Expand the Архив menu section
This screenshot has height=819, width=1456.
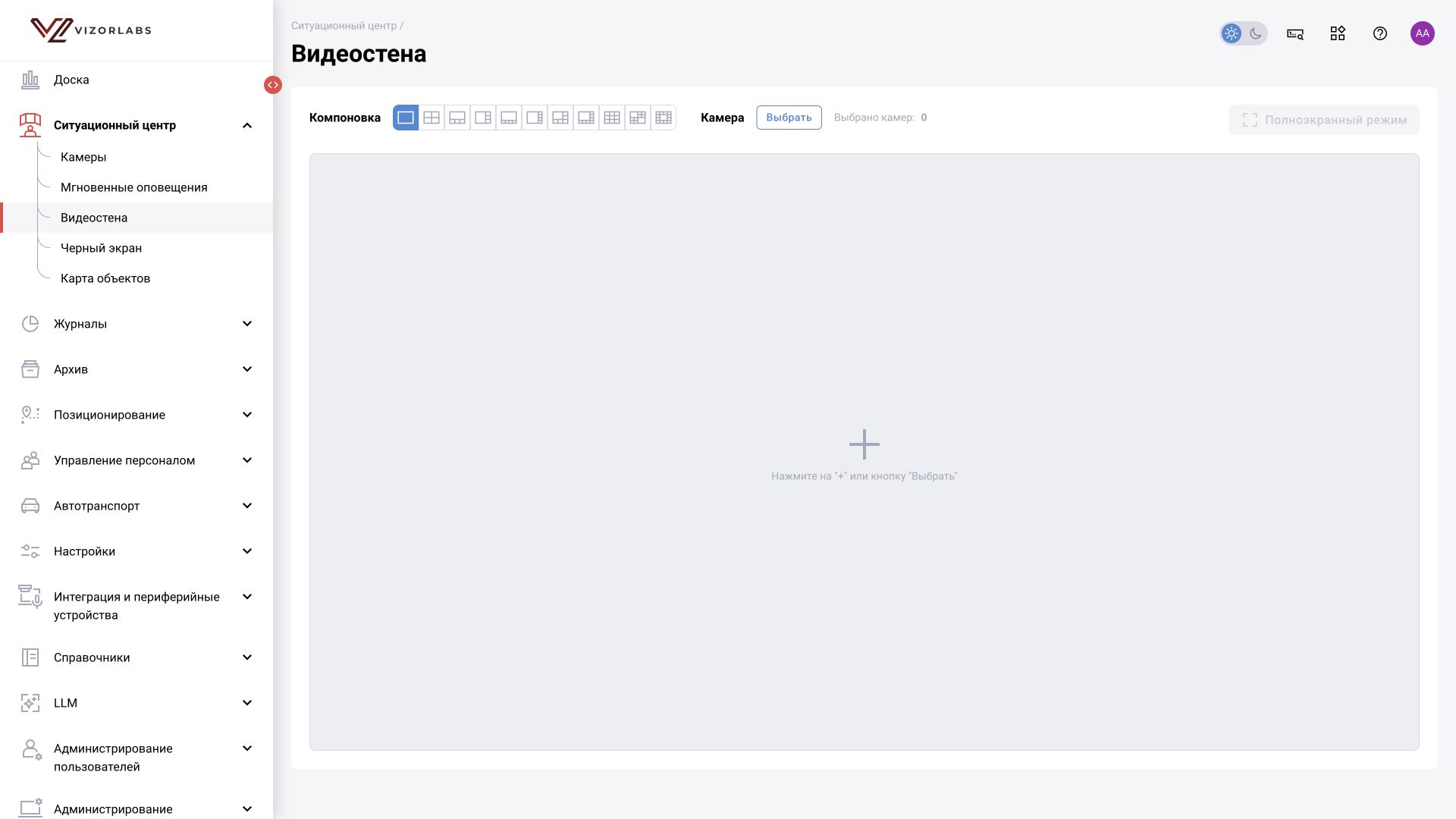point(247,369)
